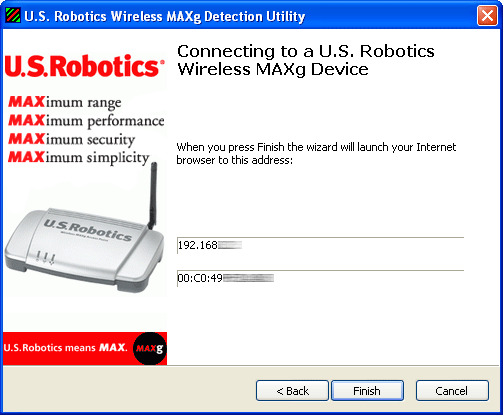Click the router's front LED indicators
Screen dimensions: 503x415
[45, 258]
